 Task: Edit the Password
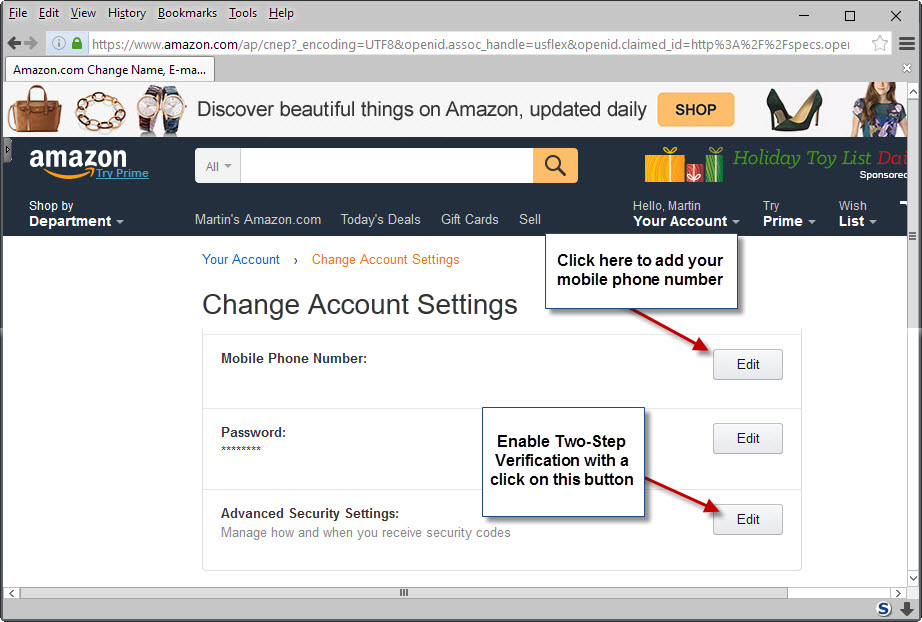point(747,439)
